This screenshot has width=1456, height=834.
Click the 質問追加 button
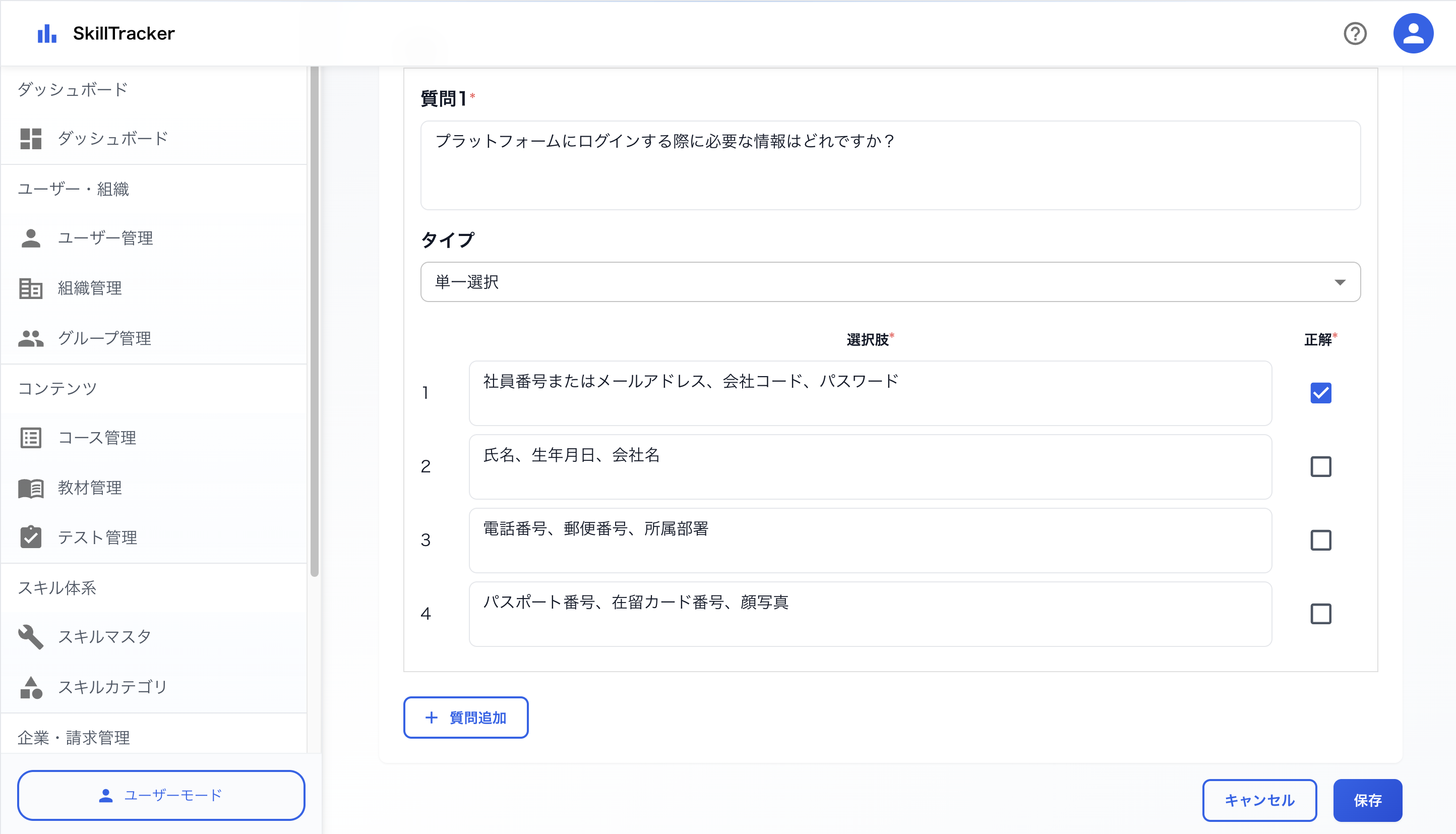coord(465,717)
